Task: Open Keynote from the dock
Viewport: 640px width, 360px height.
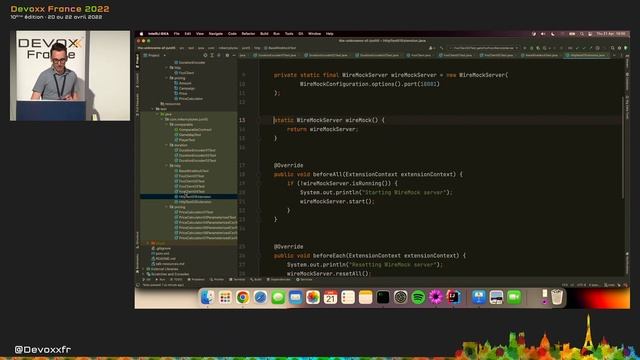Action: click(x=478, y=297)
